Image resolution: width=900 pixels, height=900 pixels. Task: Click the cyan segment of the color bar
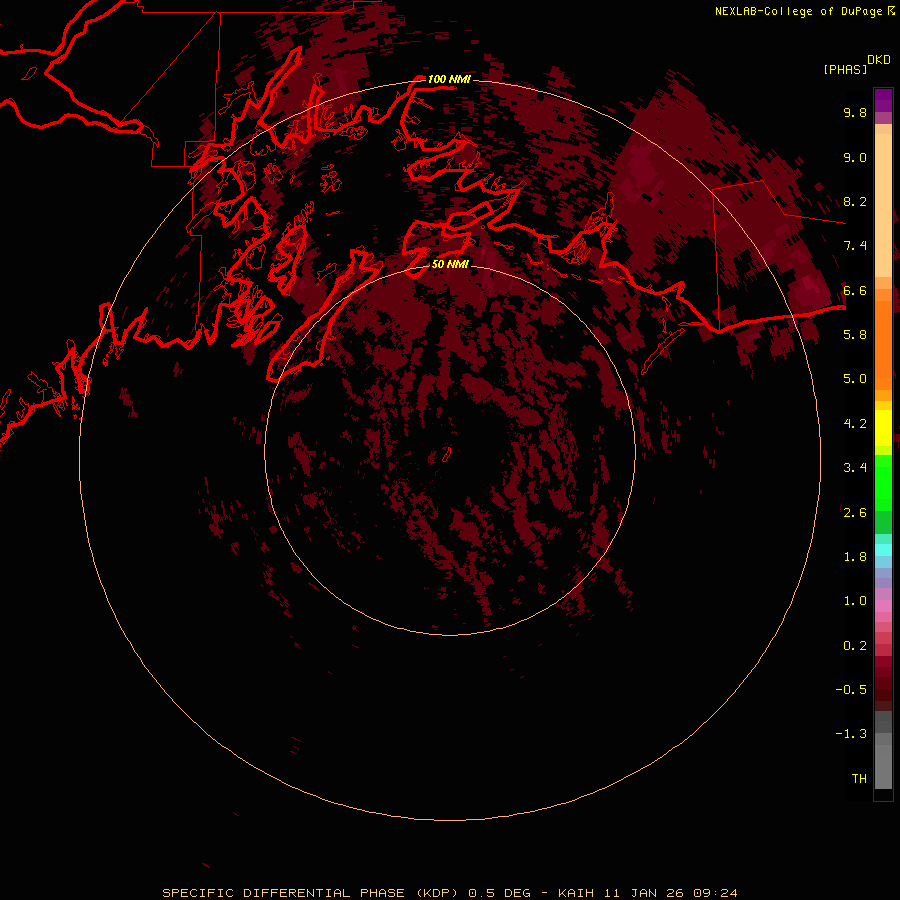point(883,550)
